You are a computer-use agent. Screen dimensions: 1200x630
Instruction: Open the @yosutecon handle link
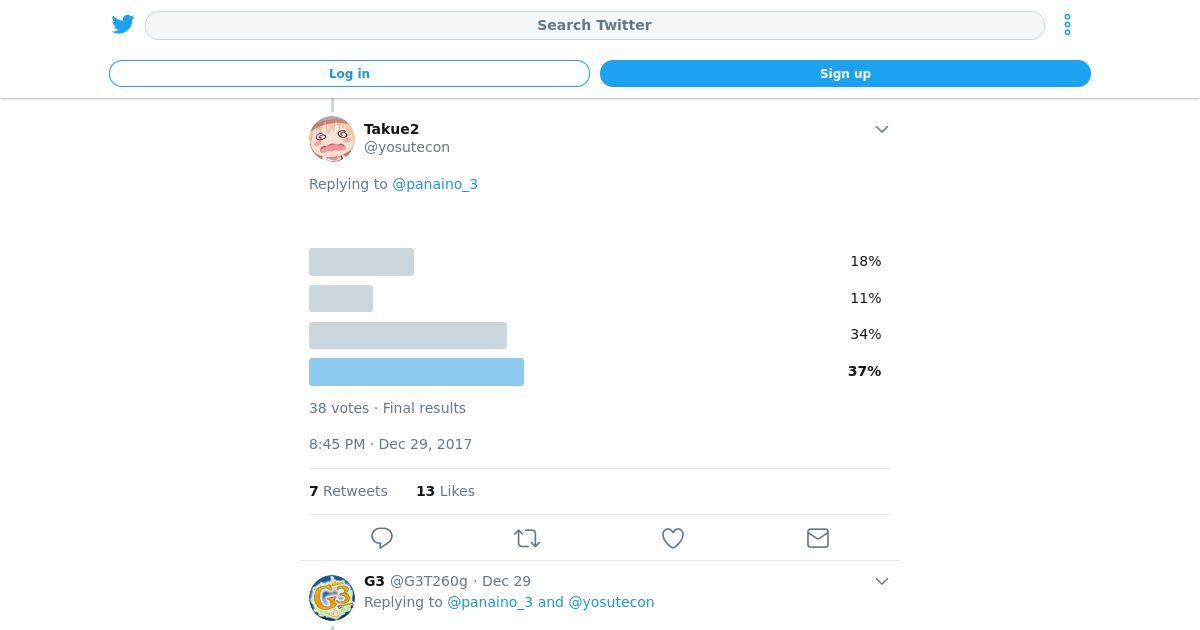tap(407, 147)
